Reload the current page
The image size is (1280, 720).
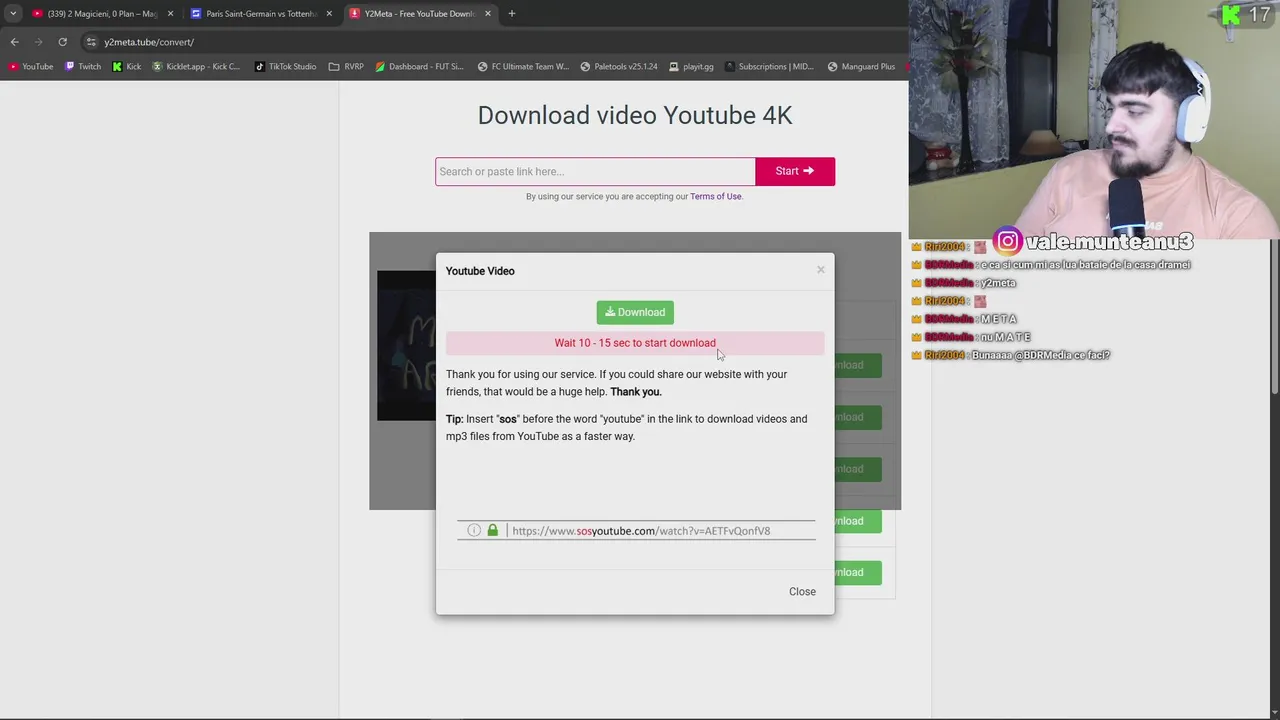click(62, 42)
